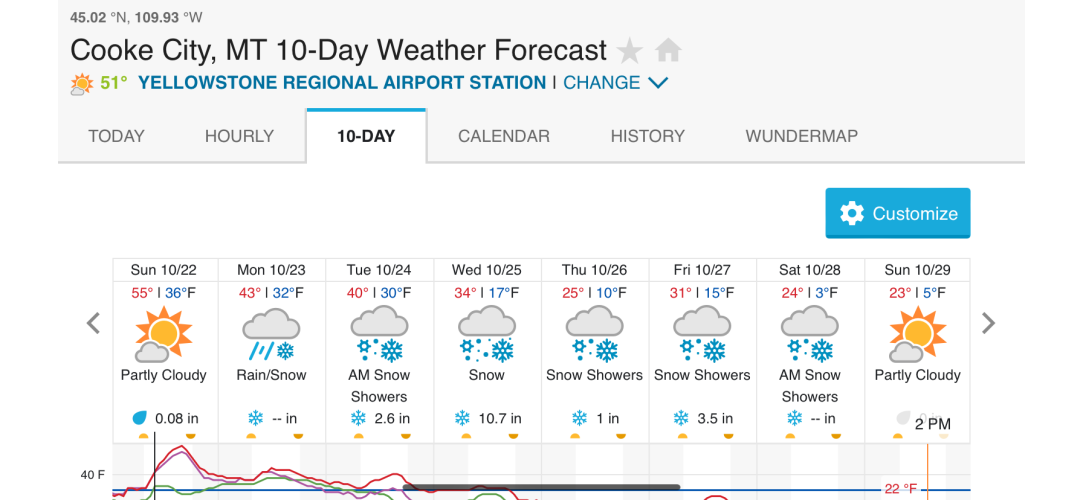Click the favorite star icon beside the title
The width and height of the screenshot is (1083, 500).
[x=629, y=51]
